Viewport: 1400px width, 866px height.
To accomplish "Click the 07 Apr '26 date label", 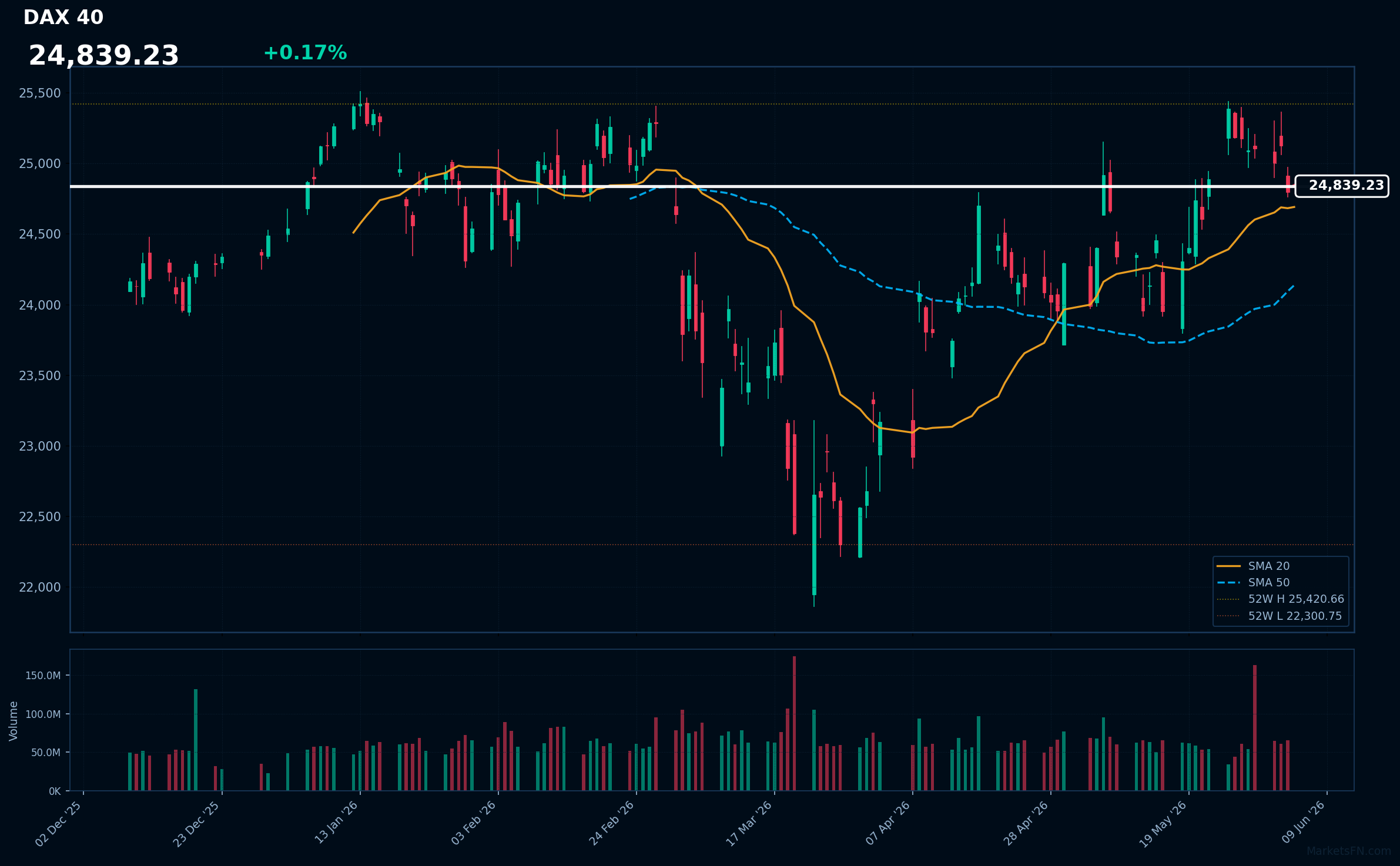I will point(888,823).
